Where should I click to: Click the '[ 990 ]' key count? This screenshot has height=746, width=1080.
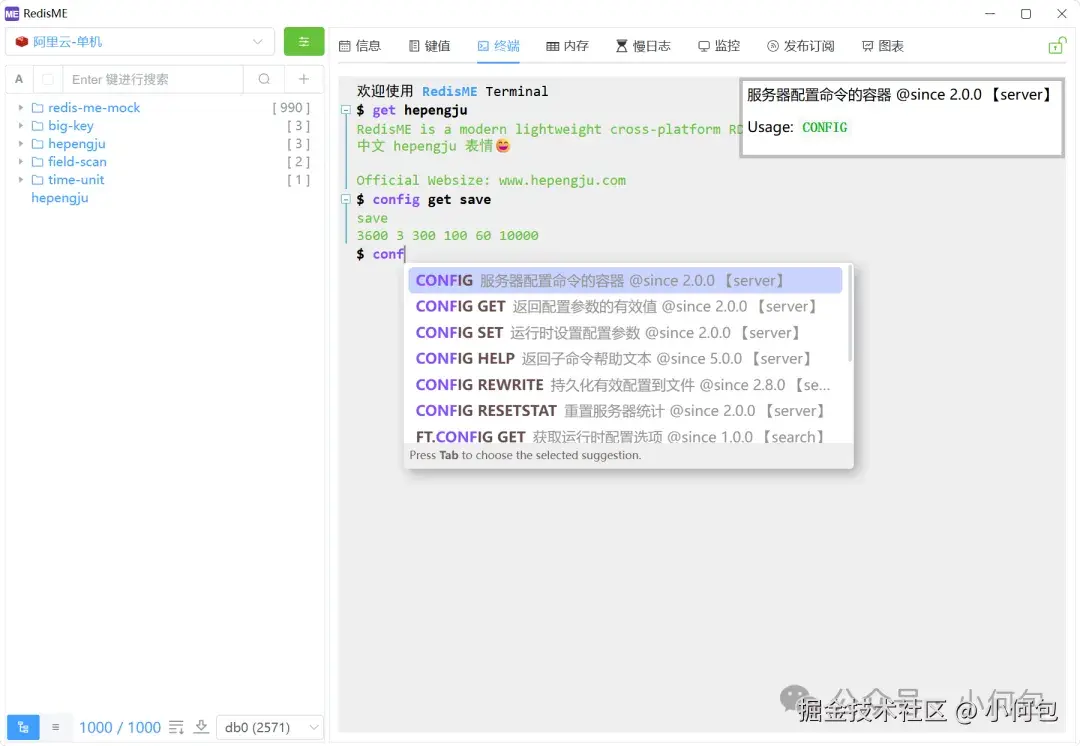pyautogui.click(x=291, y=107)
